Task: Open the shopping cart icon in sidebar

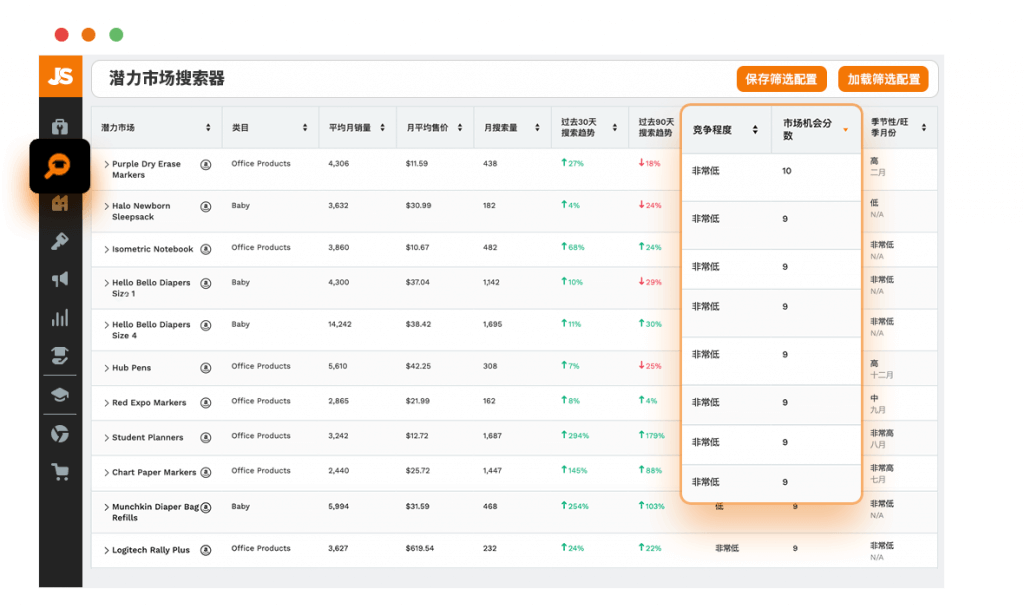Action: click(60, 472)
